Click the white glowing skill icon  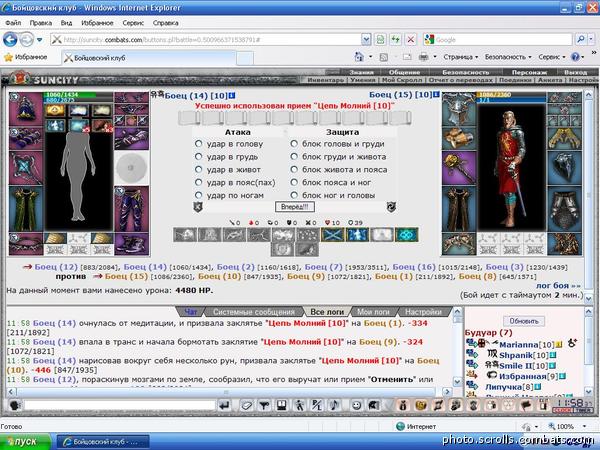(x=382, y=235)
